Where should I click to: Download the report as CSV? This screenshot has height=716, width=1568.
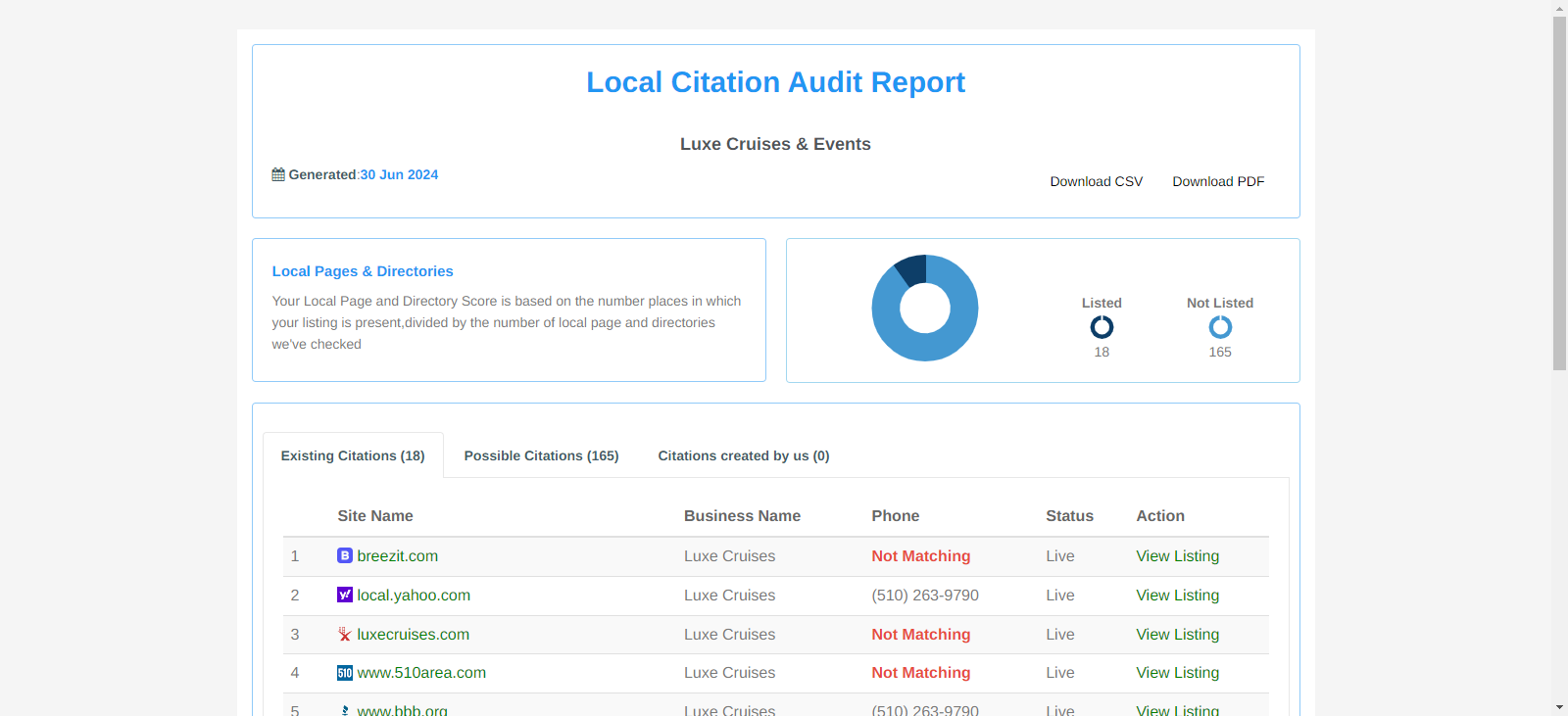1096,181
